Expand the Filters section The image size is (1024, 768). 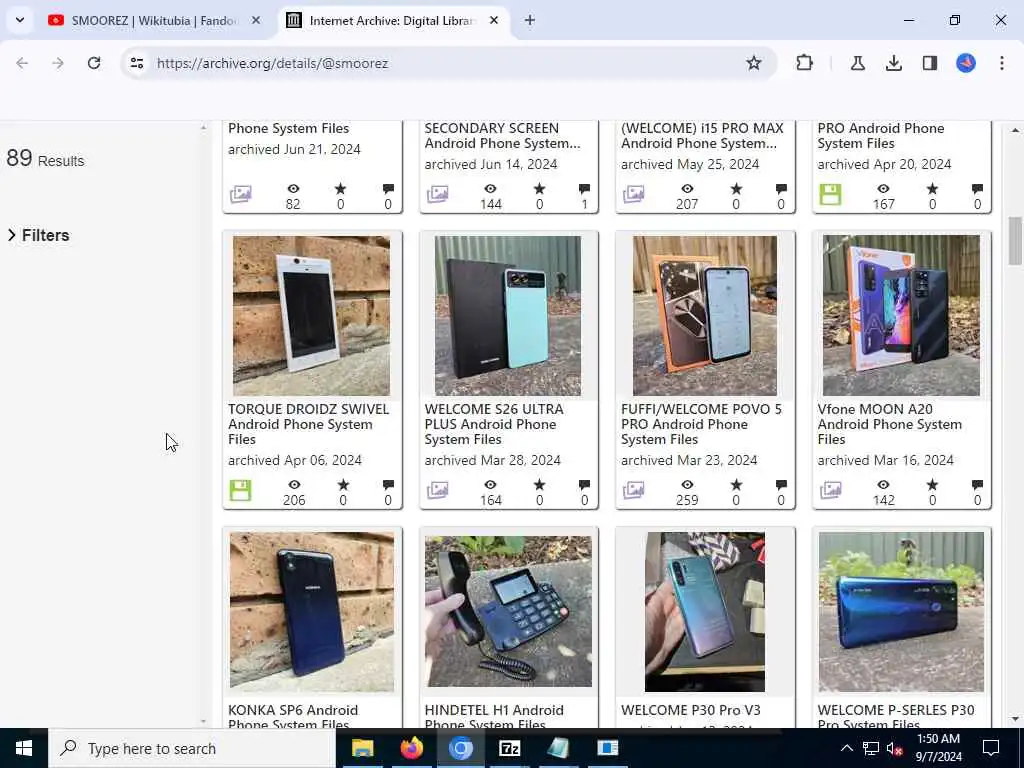click(x=39, y=235)
